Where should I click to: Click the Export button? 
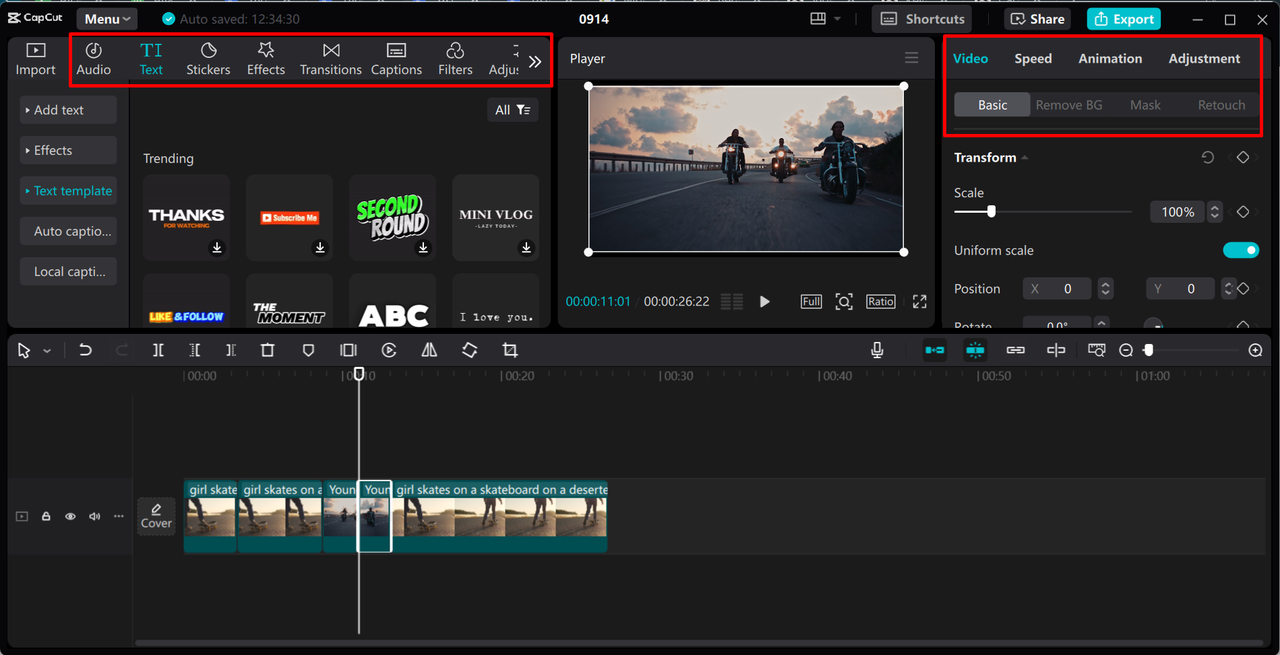pos(1124,19)
